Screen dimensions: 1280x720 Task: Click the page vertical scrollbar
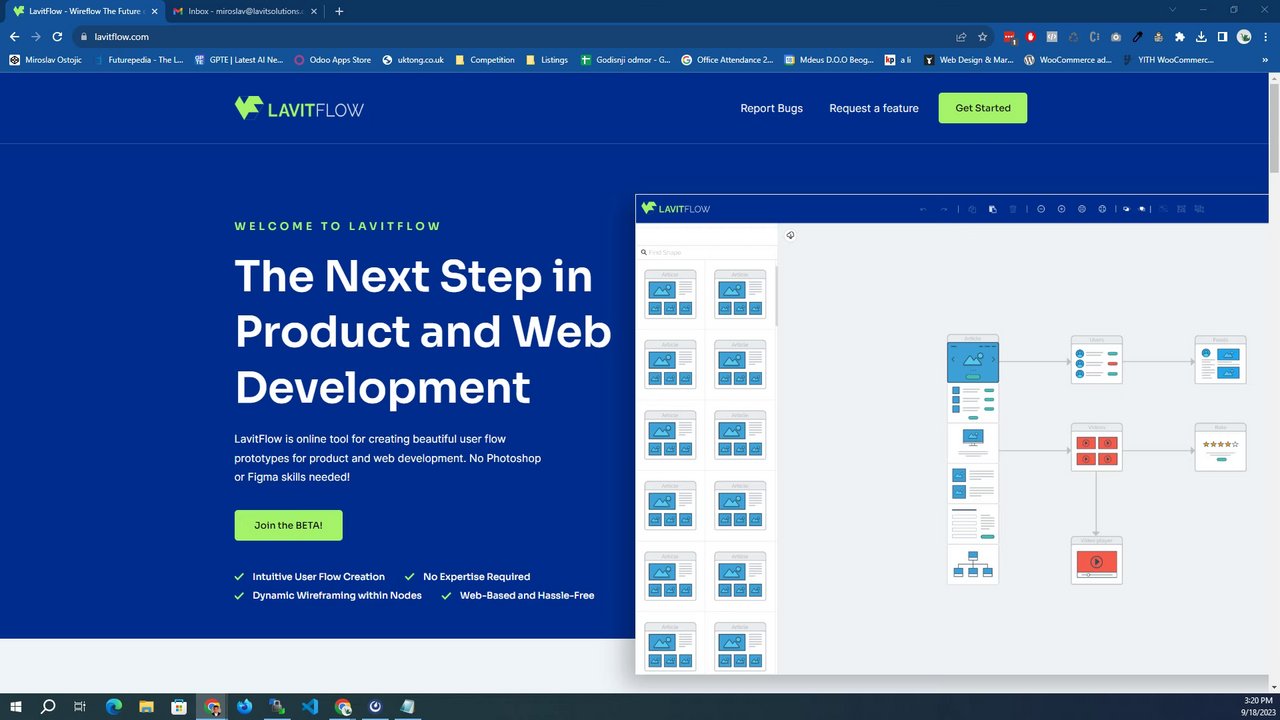click(x=1274, y=128)
